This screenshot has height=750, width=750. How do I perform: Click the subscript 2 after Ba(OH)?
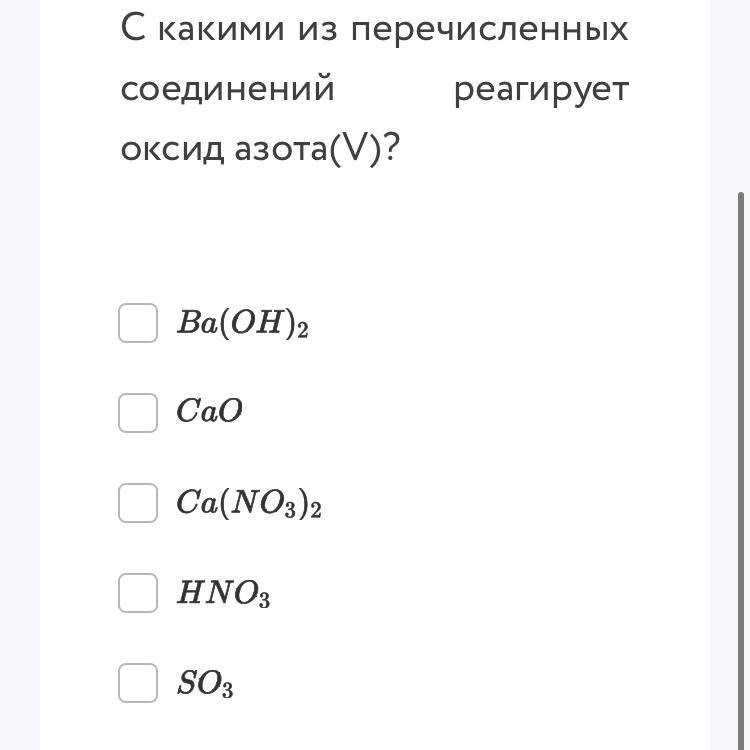pyautogui.click(x=303, y=331)
